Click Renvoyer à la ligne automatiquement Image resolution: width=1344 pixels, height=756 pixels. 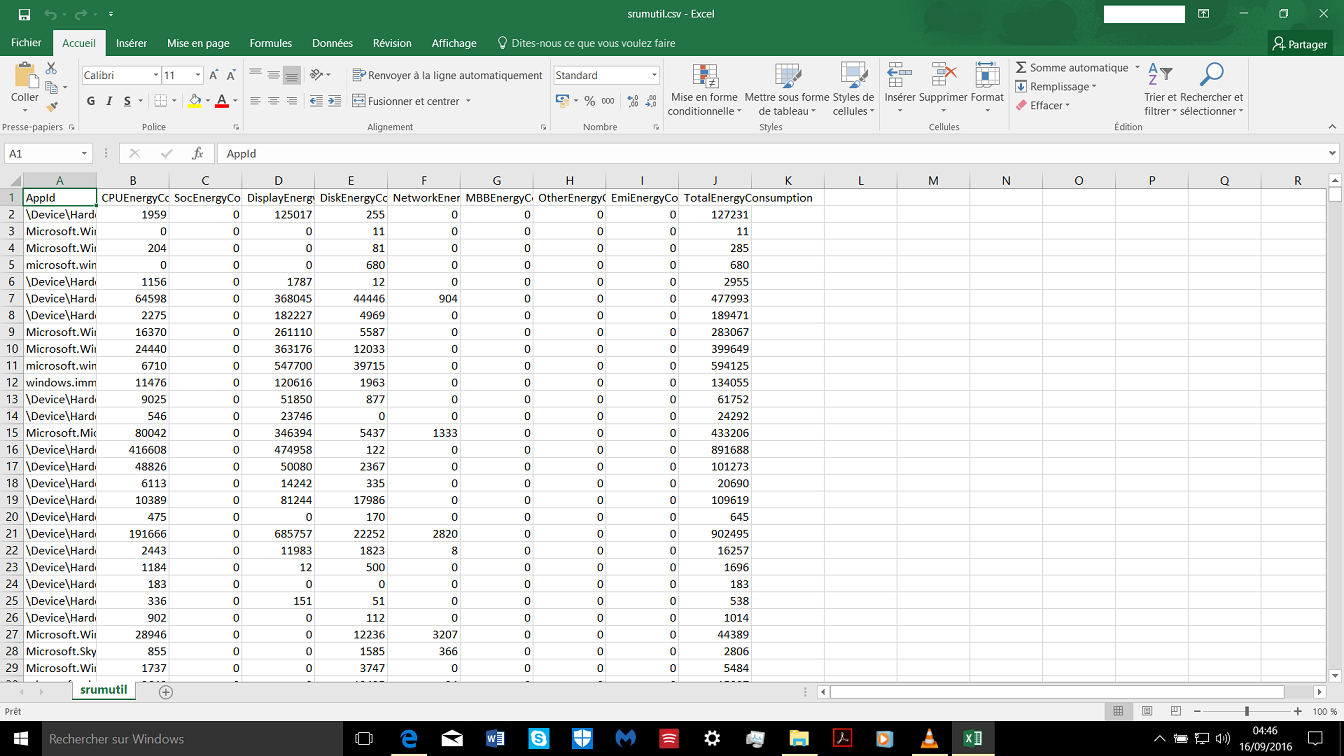pos(447,75)
